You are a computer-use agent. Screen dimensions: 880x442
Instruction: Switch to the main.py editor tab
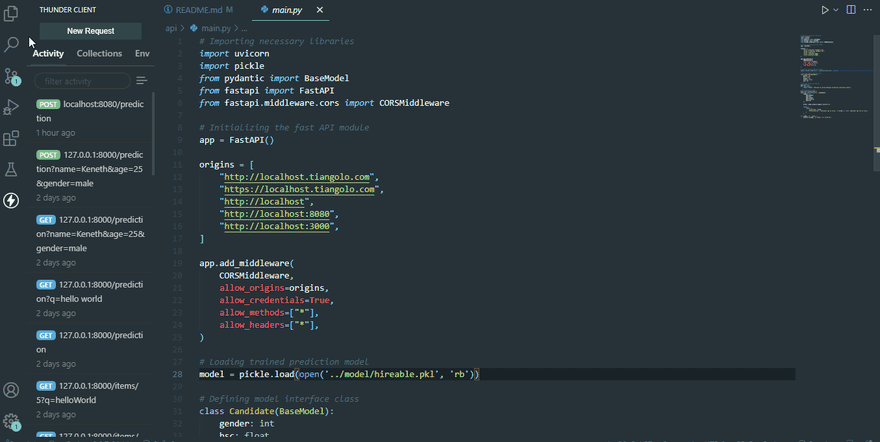point(286,10)
